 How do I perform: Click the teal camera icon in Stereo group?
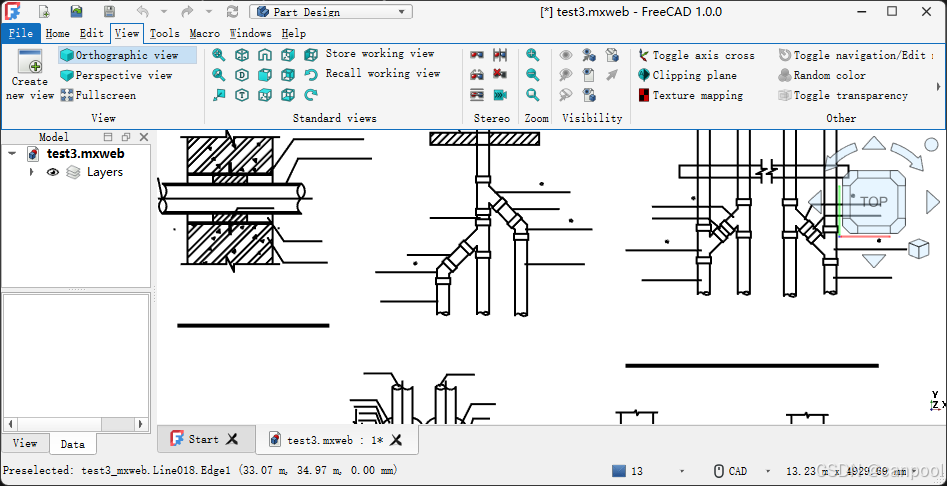499,95
